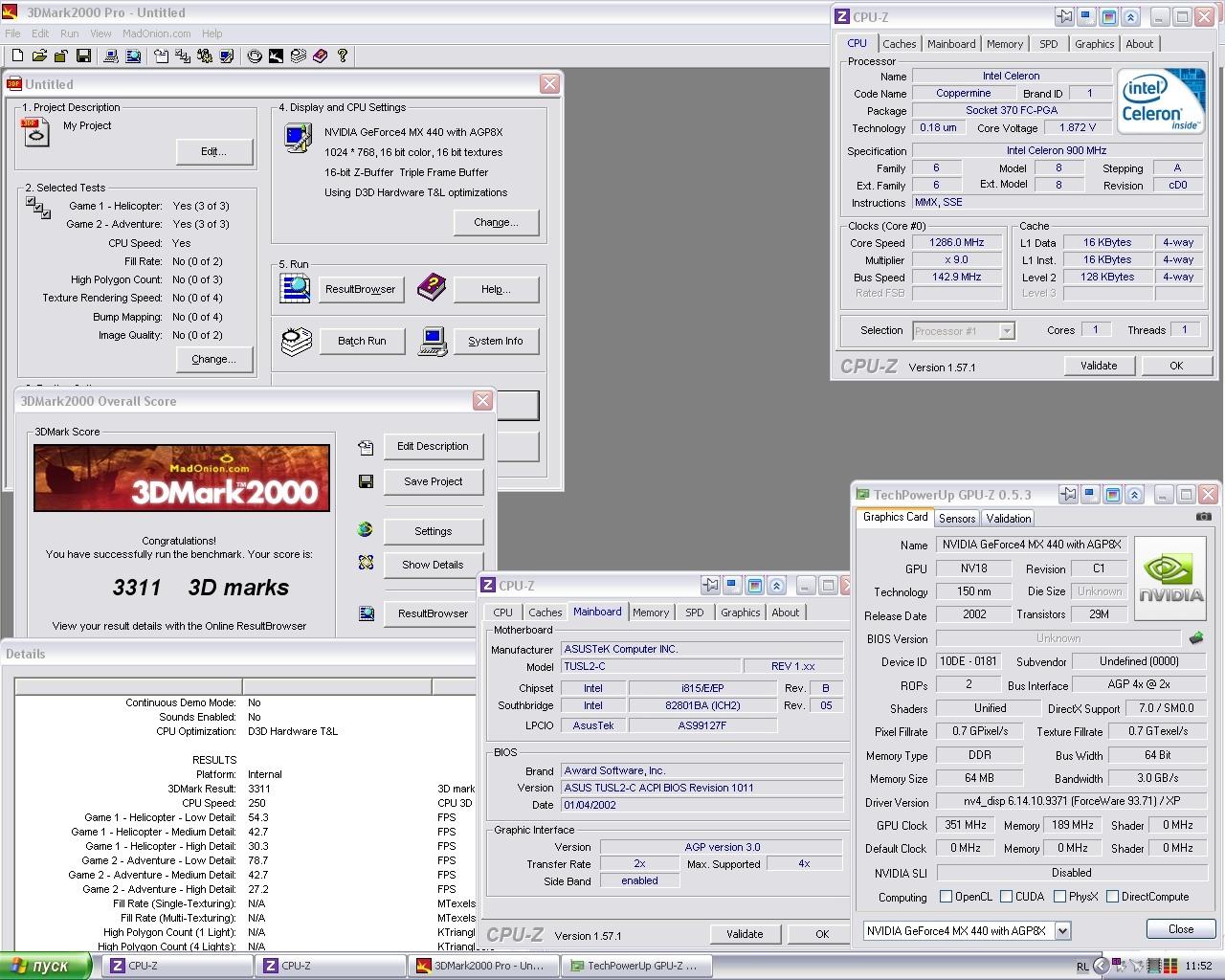Toggle the DirectCompute checkbox in GPU-Z

(1112, 897)
